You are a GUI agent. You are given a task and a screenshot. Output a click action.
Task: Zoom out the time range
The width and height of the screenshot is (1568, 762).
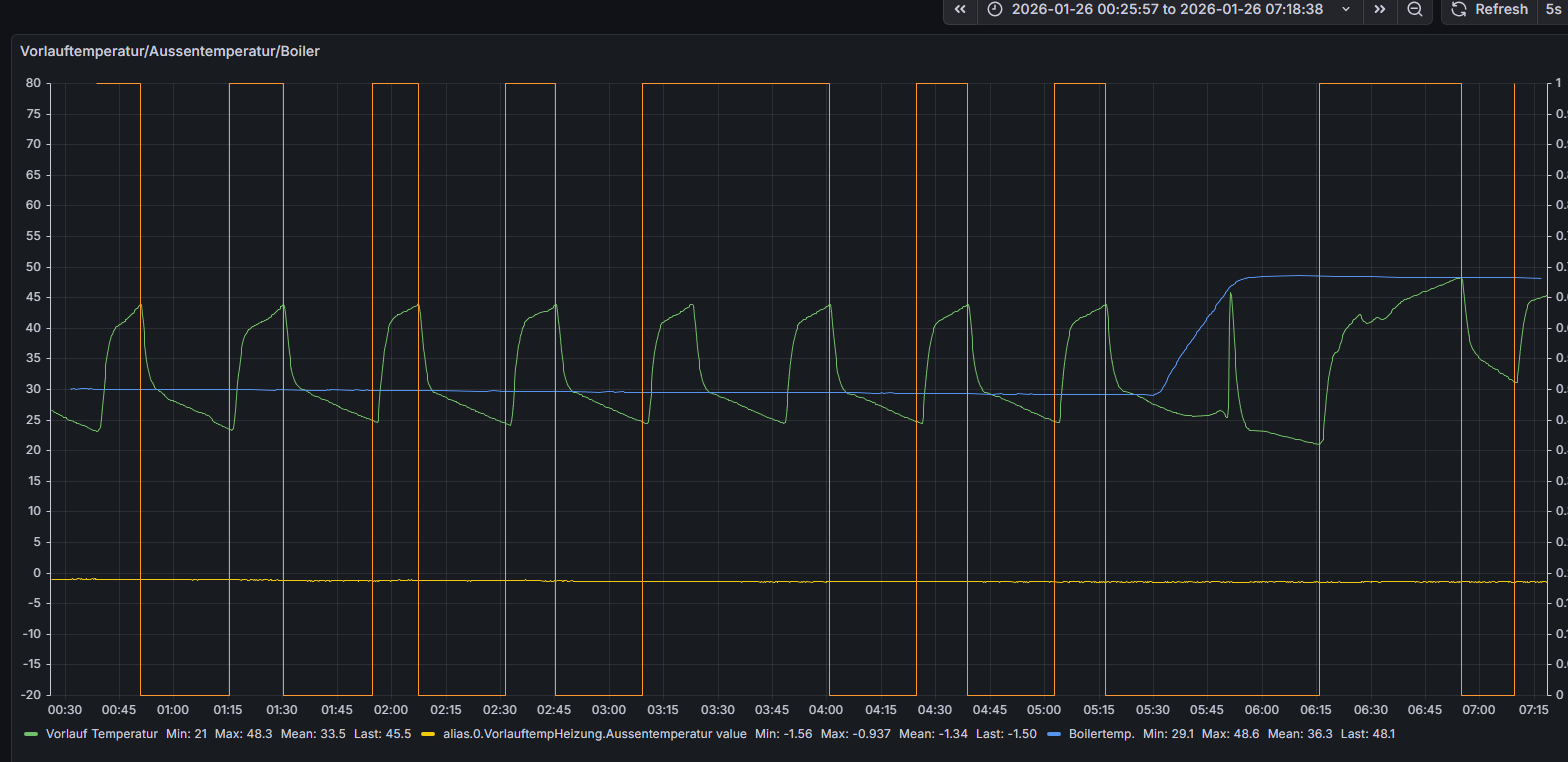(1415, 9)
